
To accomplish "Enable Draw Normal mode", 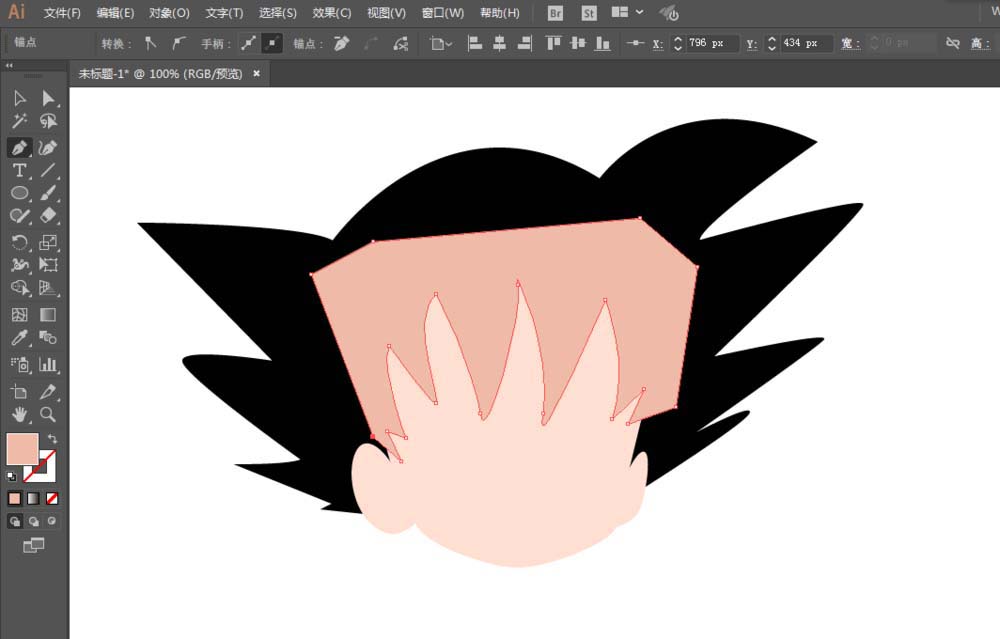I will coord(14,522).
